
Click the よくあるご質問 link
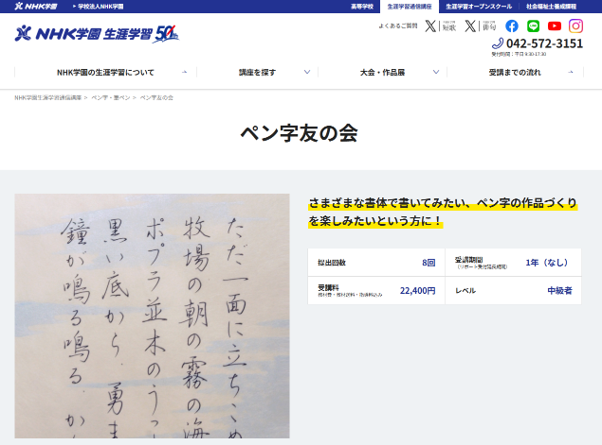coord(398,26)
